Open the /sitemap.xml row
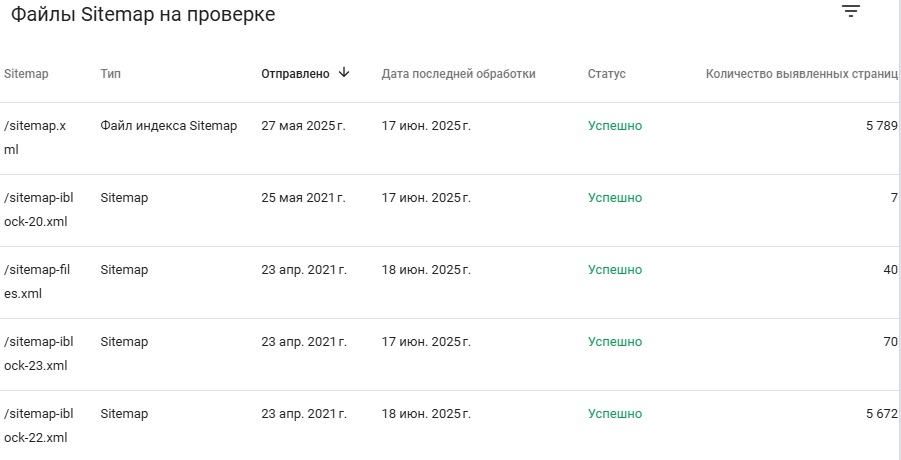This screenshot has width=901, height=460. point(450,138)
